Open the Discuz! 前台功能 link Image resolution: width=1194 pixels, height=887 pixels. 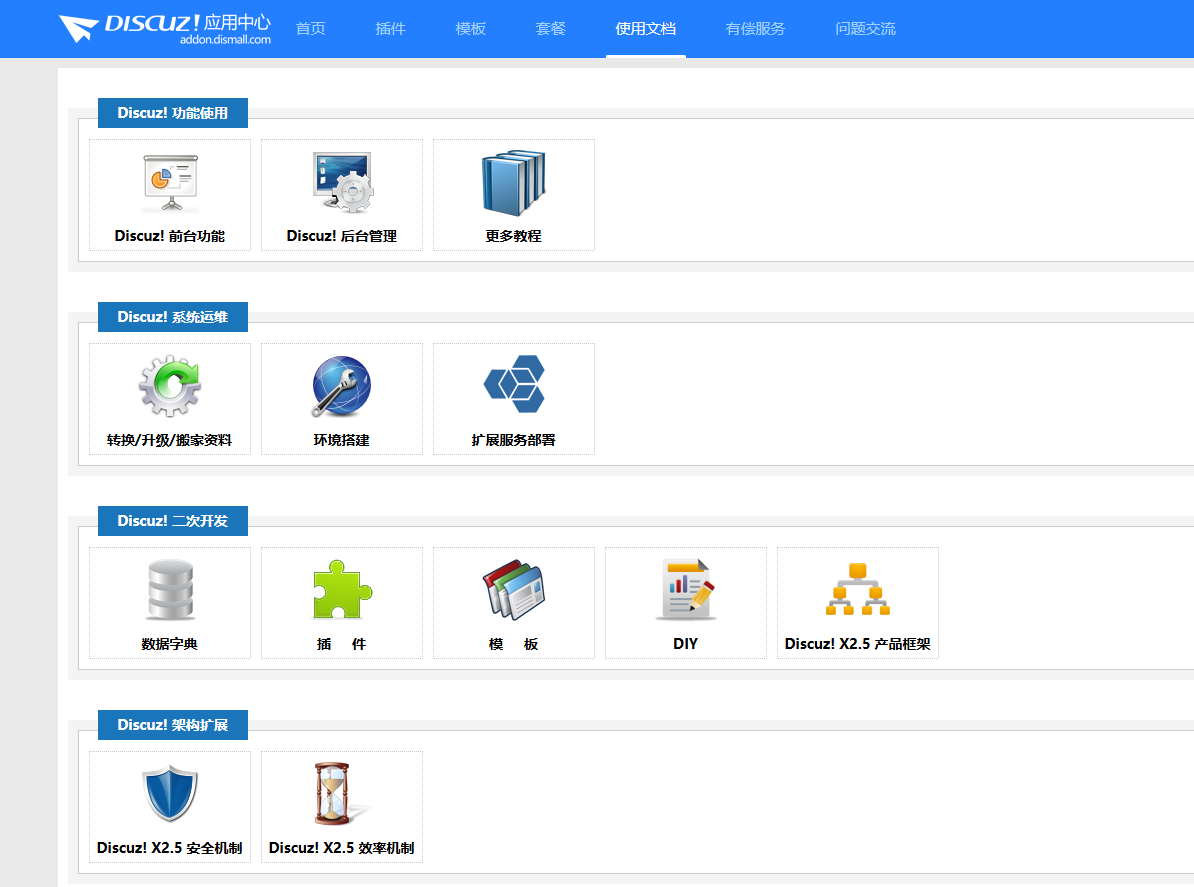(x=170, y=236)
